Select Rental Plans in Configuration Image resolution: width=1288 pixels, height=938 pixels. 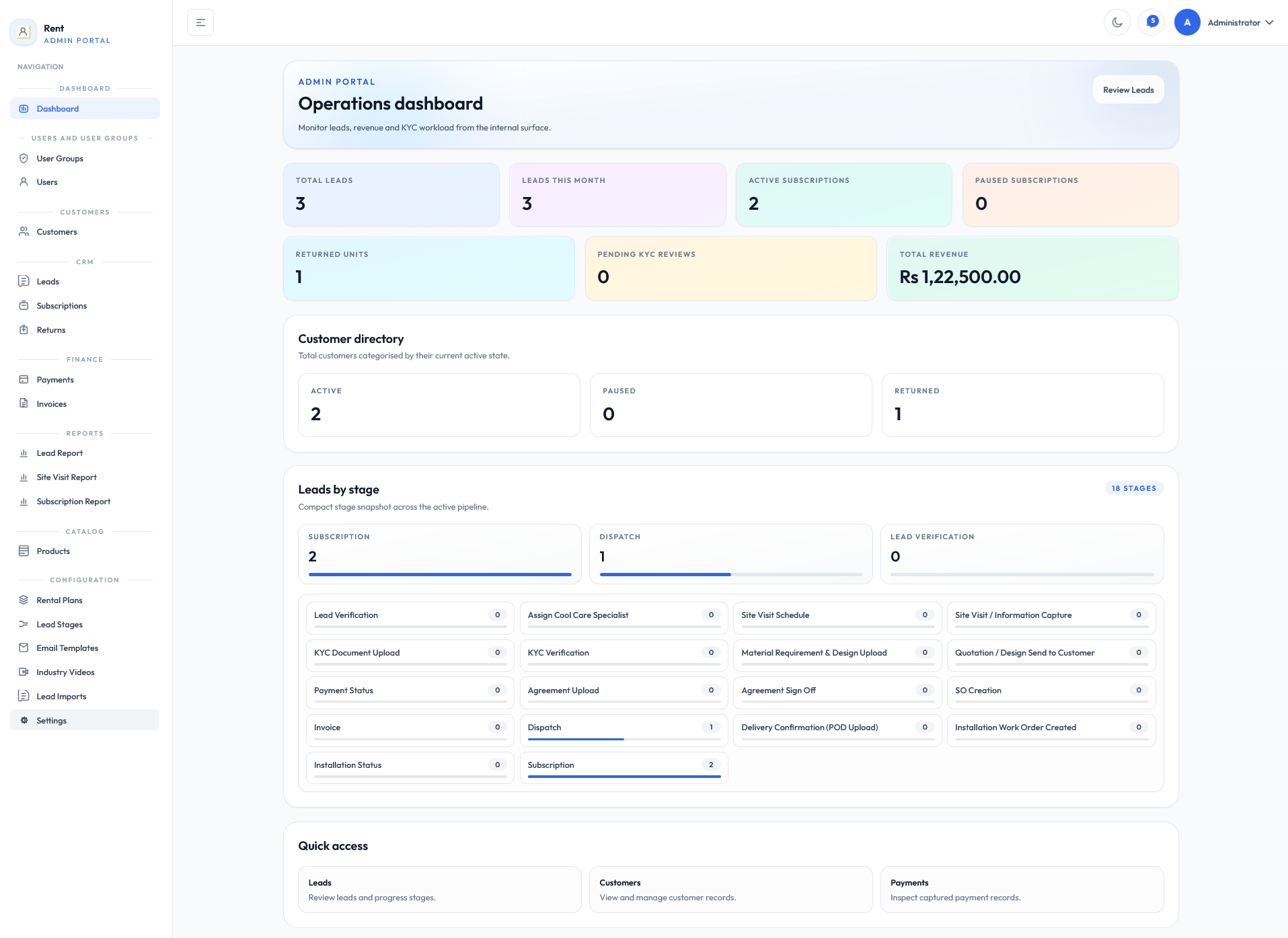pos(85,600)
